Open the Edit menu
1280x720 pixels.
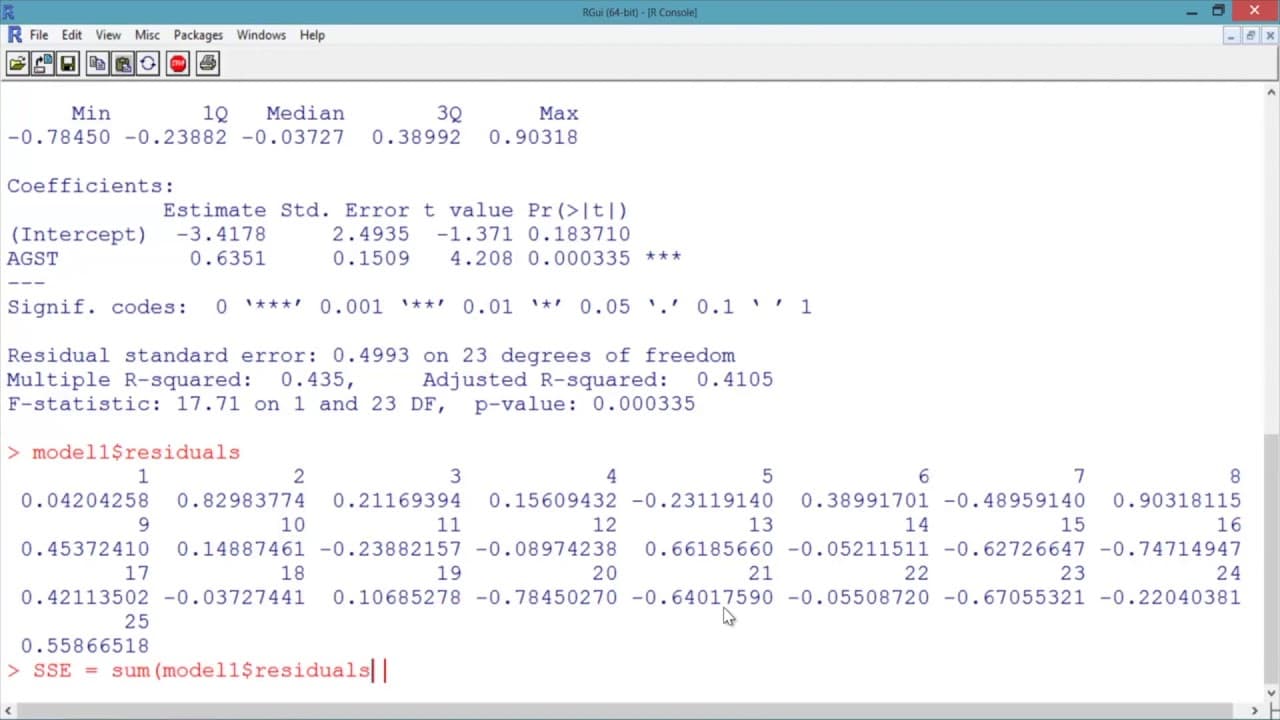72,35
